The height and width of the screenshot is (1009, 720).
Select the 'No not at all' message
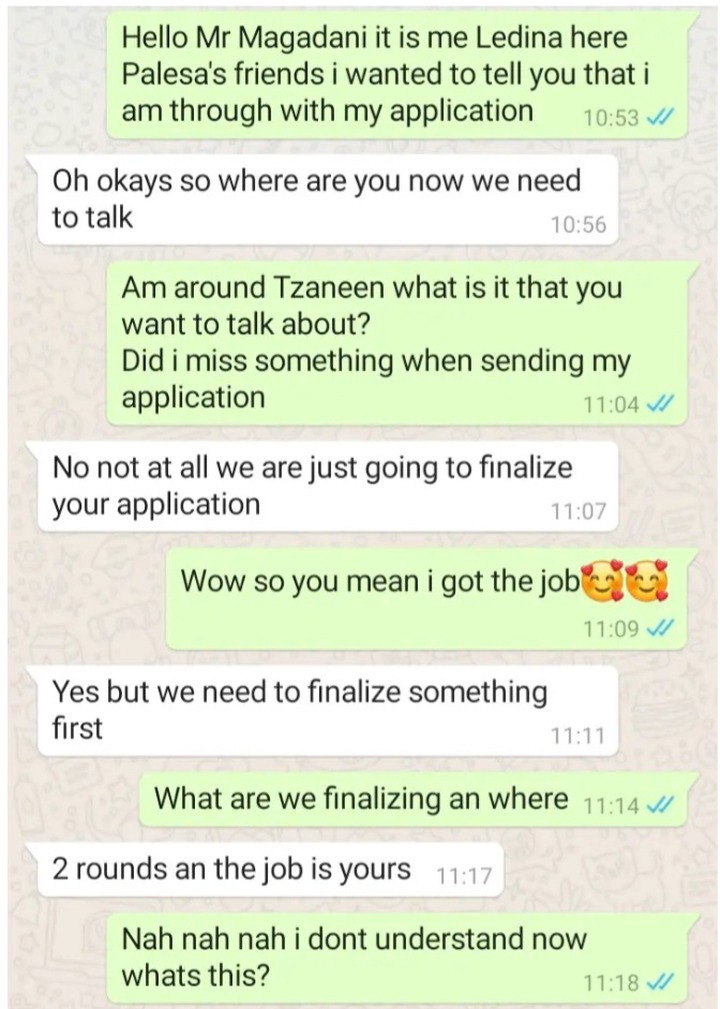pos(325,486)
